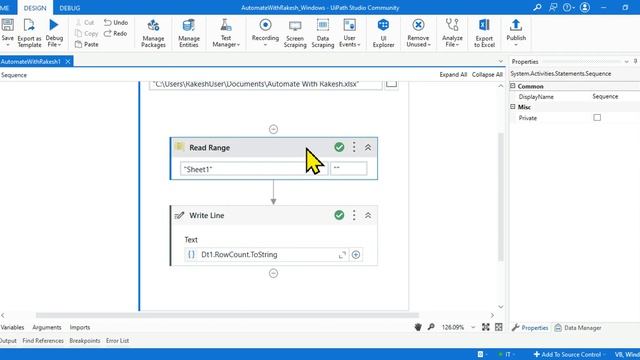Open the Imports panel
Screen dimensions: 640x360
tap(80, 327)
